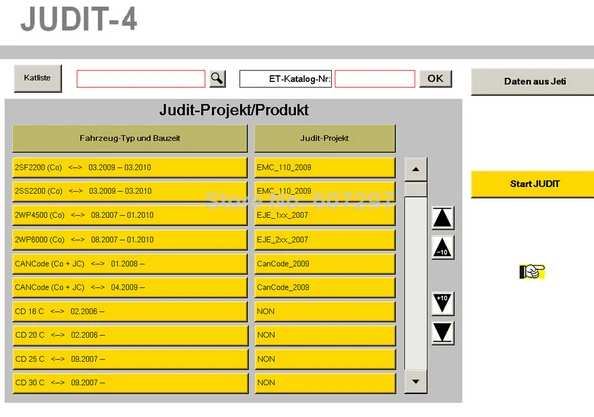The width and height of the screenshot is (594, 417).
Task: Select project EJE_1xx_2007
Action: pyautogui.click(x=325, y=215)
